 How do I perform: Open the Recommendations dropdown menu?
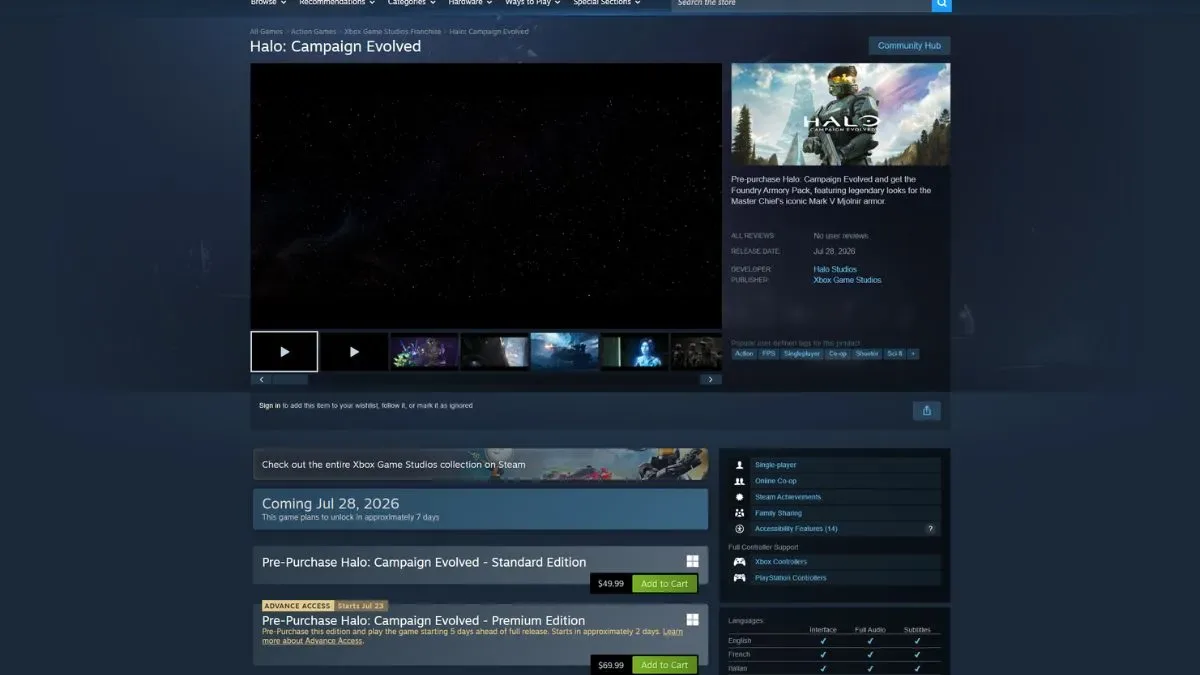tap(336, 3)
